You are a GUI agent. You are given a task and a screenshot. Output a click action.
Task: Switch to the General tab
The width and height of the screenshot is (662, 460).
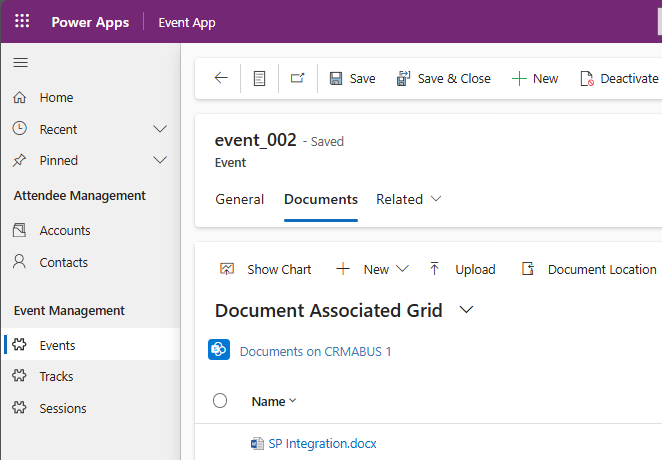[x=239, y=199]
